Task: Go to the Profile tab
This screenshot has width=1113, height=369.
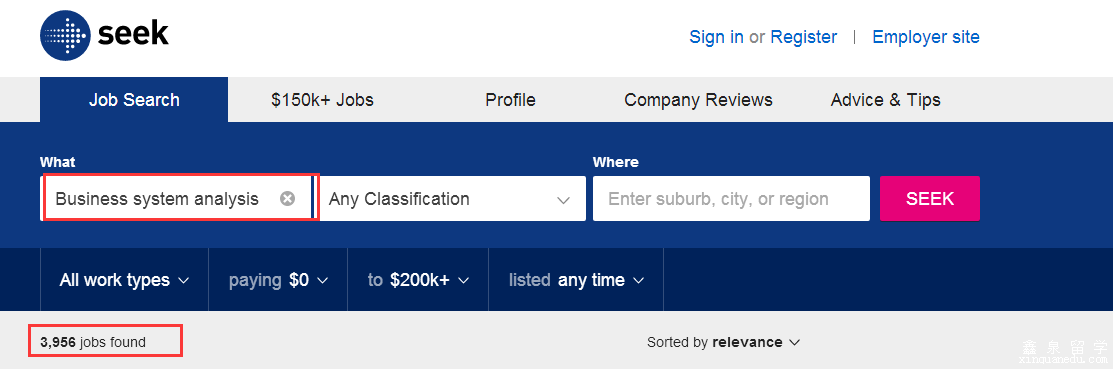Action: click(510, 100)
